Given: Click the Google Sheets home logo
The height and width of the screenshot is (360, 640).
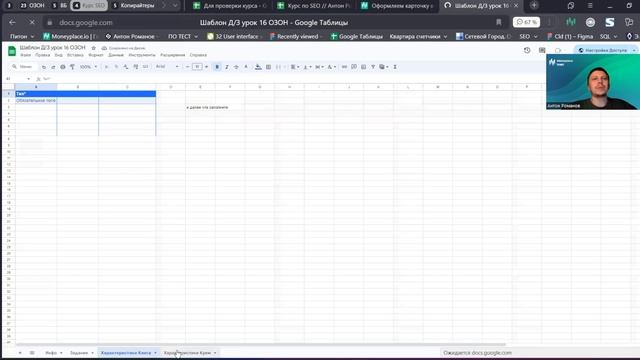Looking at the screenshot, I should 12,51.
